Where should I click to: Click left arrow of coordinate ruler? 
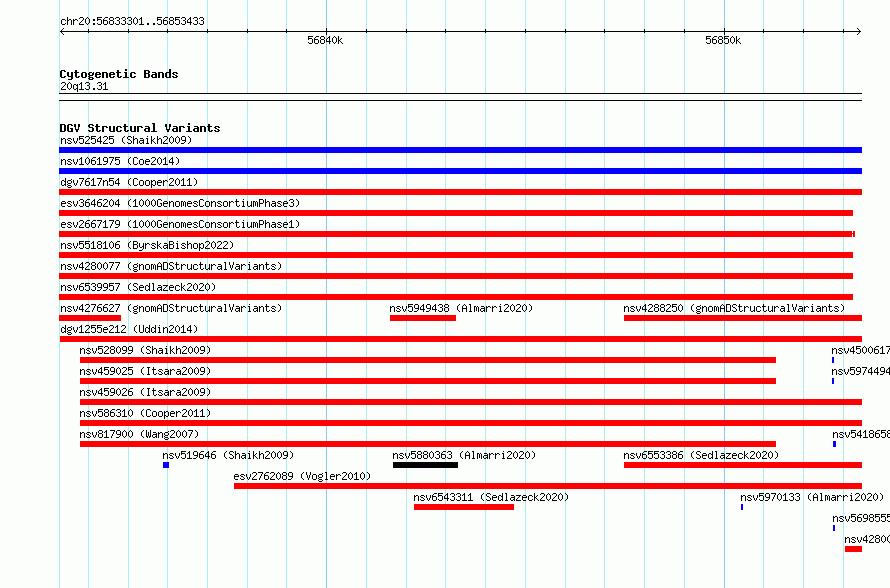62,32
